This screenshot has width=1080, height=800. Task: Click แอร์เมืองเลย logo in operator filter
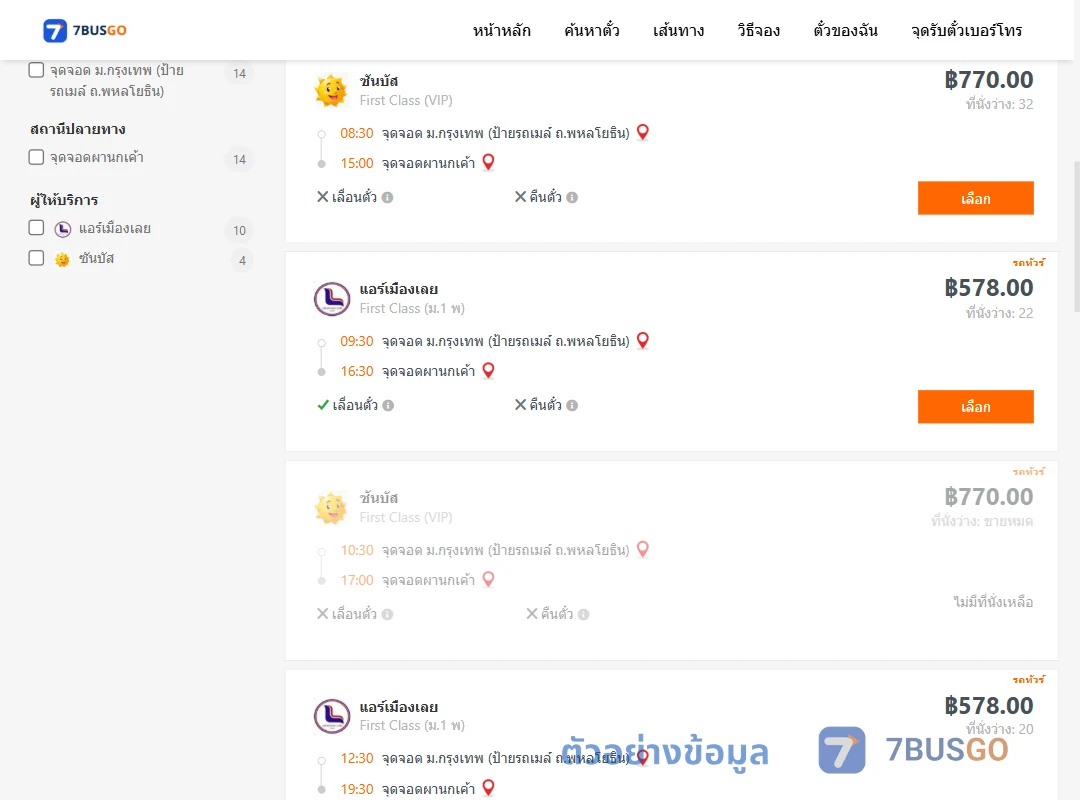coord(63,229)
